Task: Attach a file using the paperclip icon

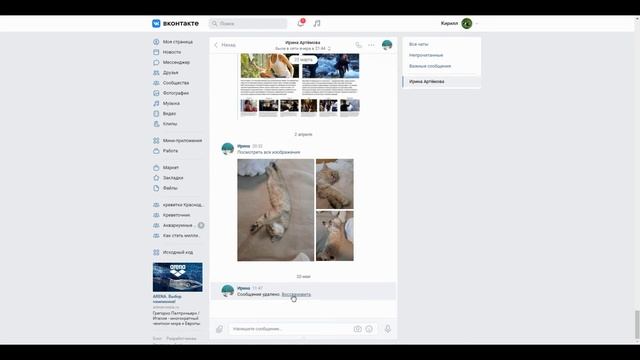Action: click(x=220, y=329)
